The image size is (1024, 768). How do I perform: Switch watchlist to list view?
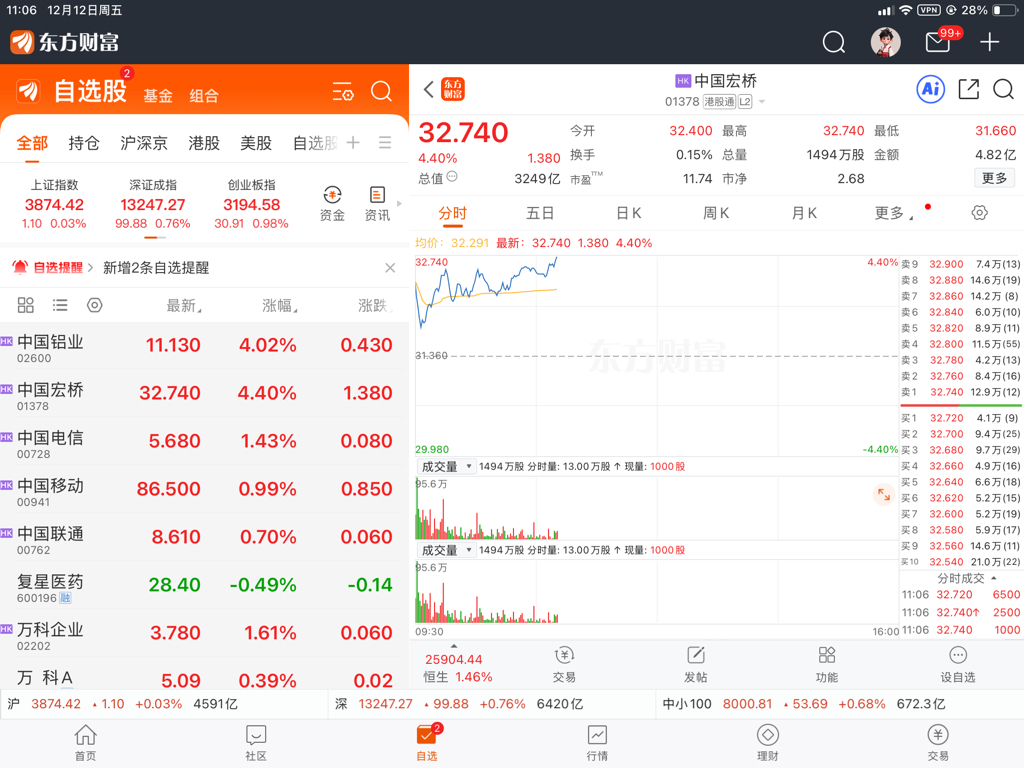click(60, 305)
